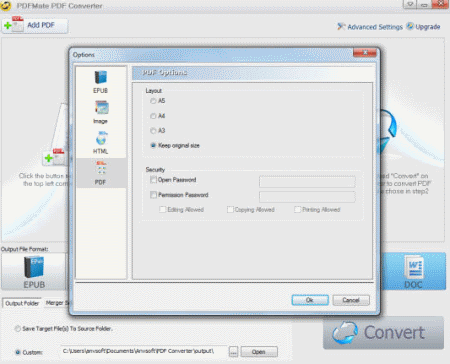Close the Options dialog with X

[365, 53]
